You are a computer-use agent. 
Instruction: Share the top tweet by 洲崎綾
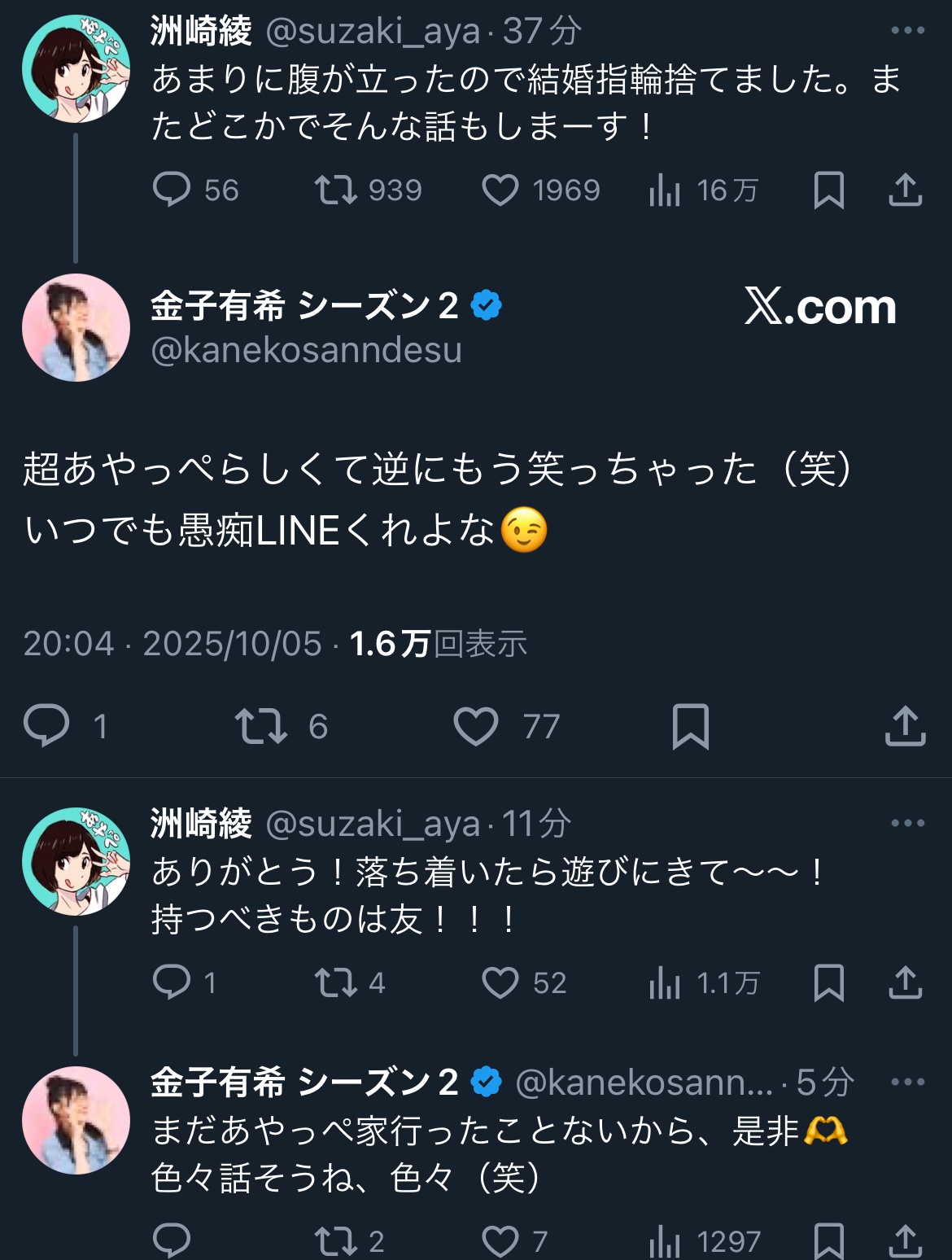click(905, 190)
